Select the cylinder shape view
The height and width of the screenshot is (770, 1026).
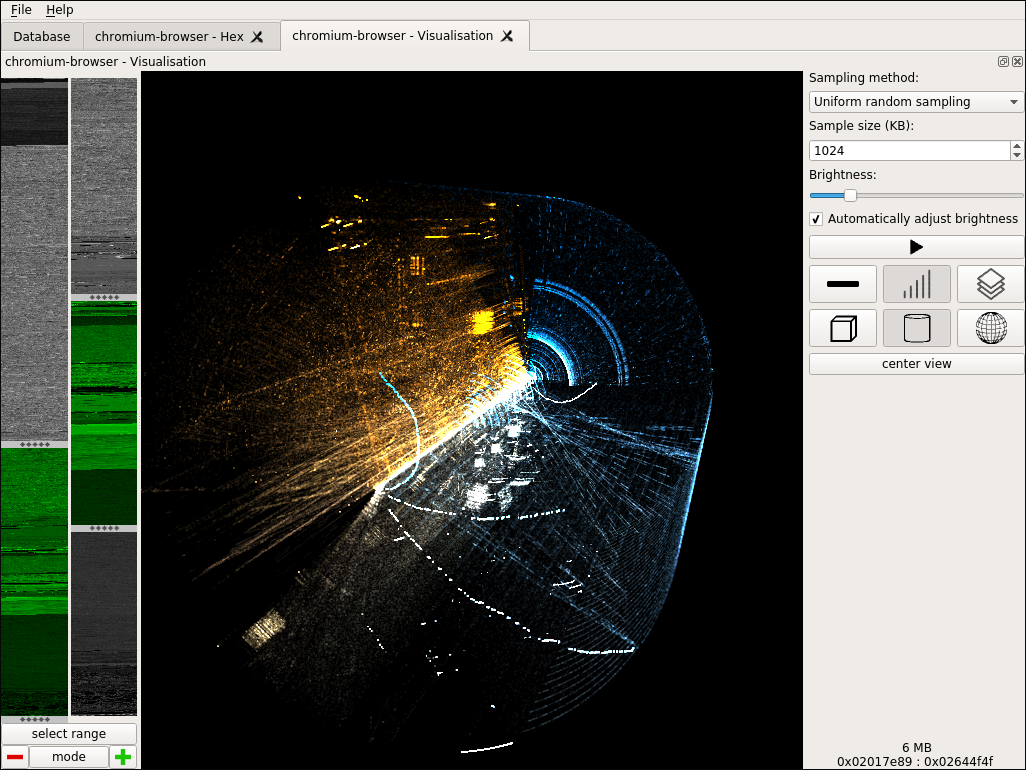pos(916,328)
